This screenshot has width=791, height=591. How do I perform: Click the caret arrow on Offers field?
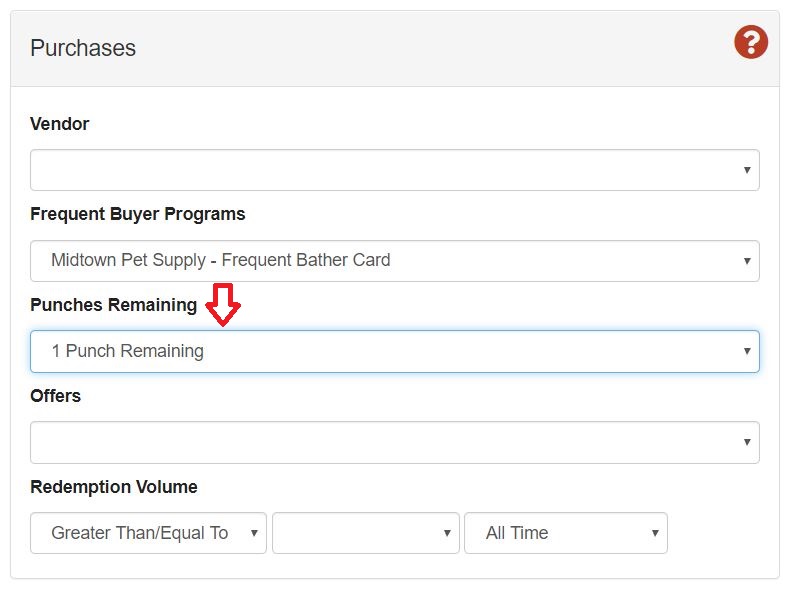pos(746,442)
